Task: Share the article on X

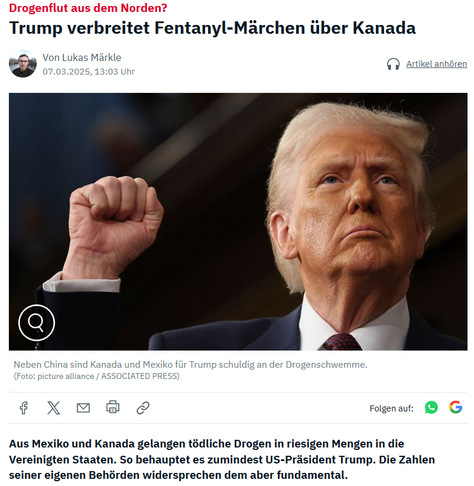Action: coord(53,408)
